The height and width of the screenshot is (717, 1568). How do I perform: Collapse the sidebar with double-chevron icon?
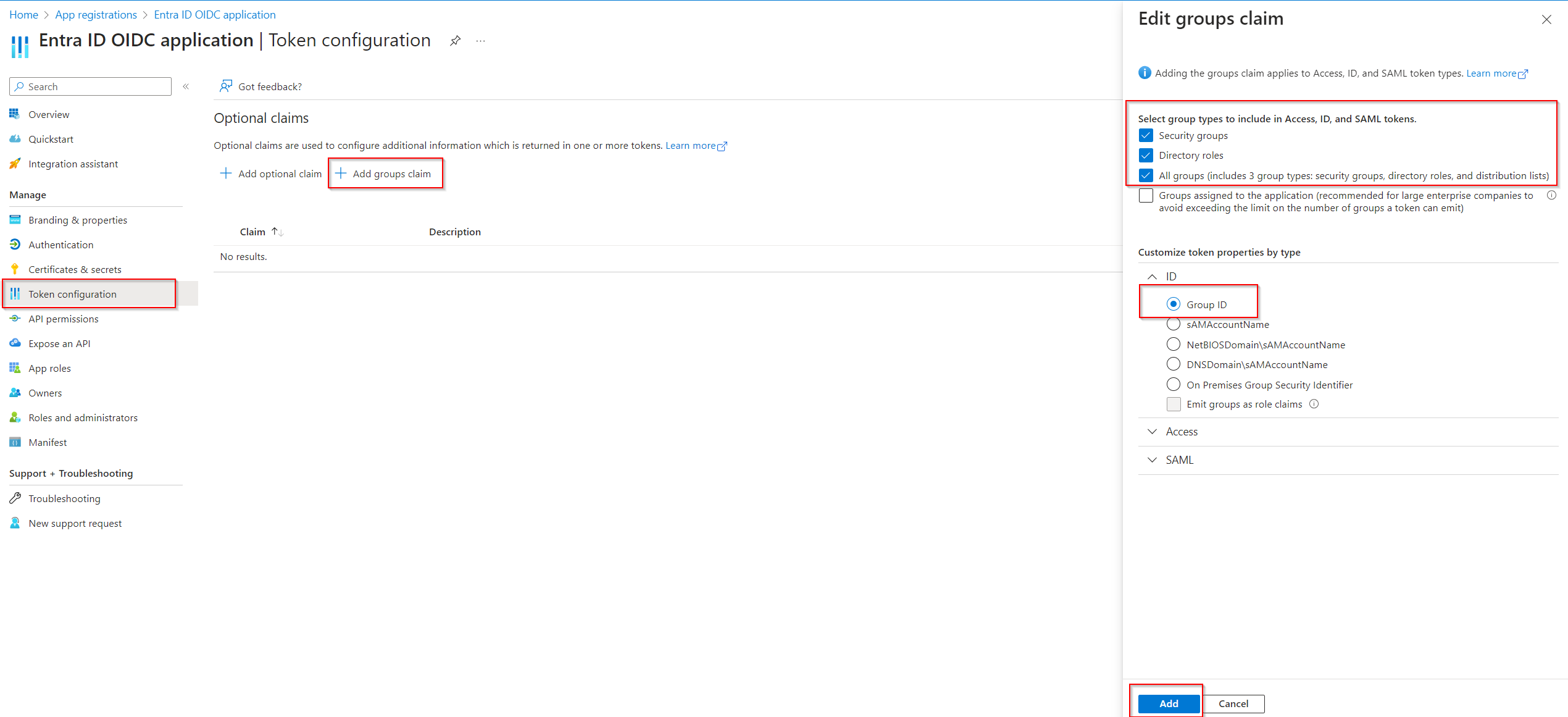coord(186,86)
